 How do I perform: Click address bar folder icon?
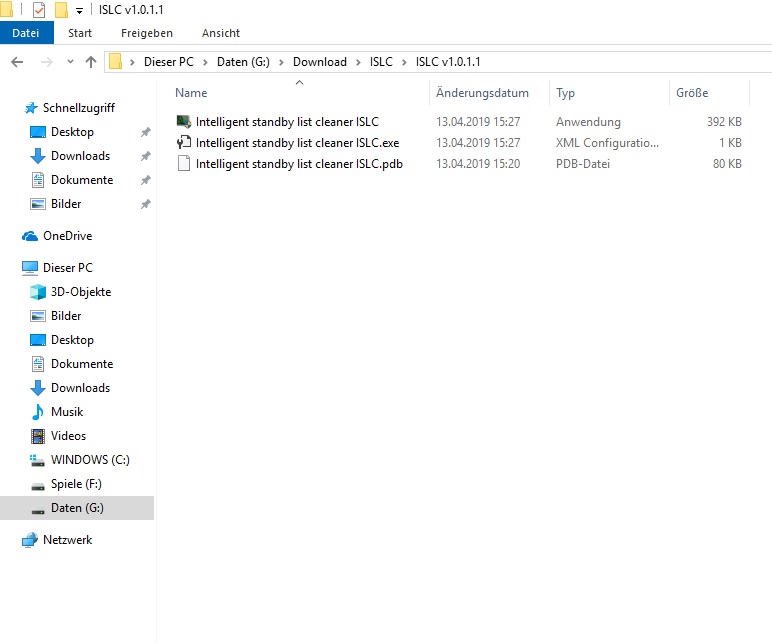tap(115, 62)
